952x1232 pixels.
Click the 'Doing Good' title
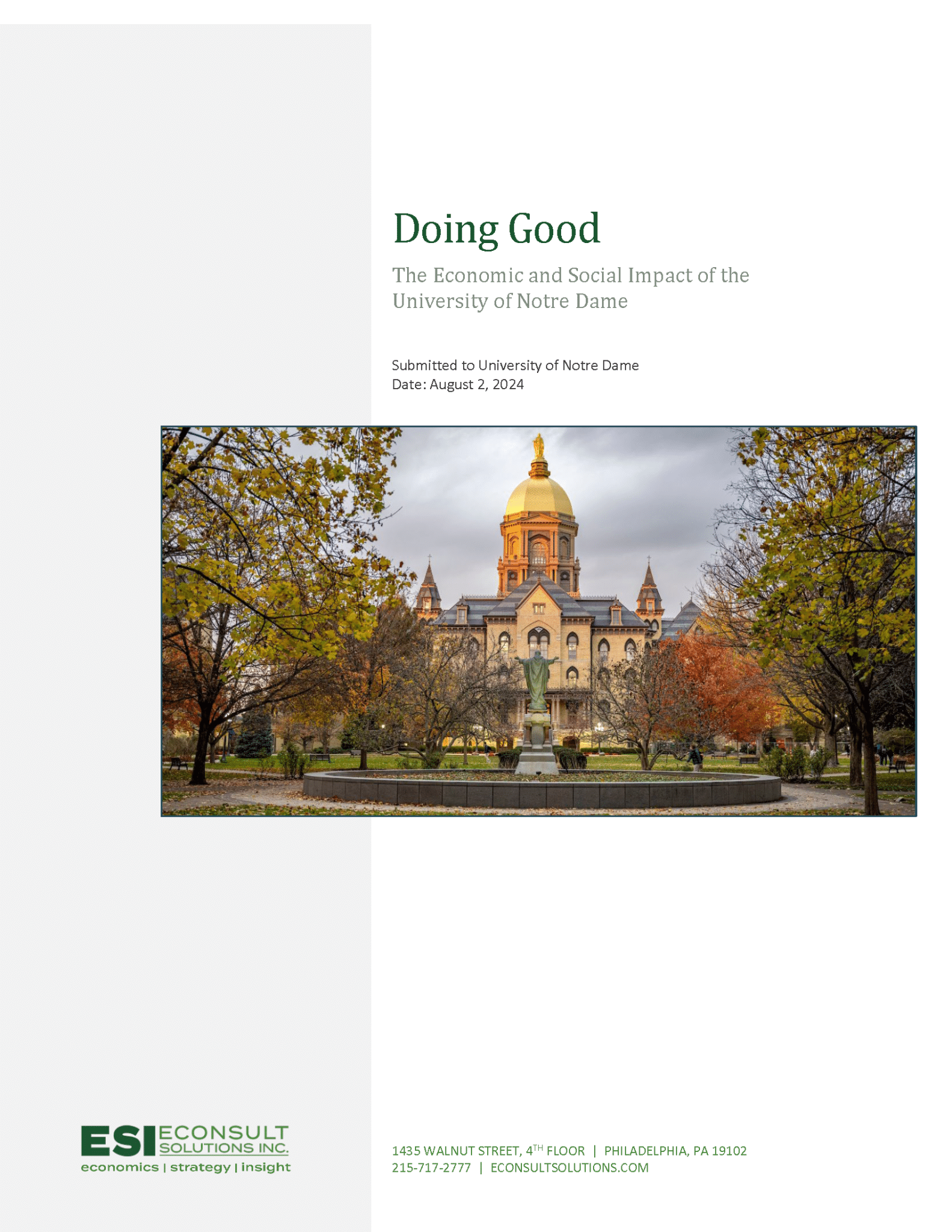pyautogui.click(x=496, y=229)
